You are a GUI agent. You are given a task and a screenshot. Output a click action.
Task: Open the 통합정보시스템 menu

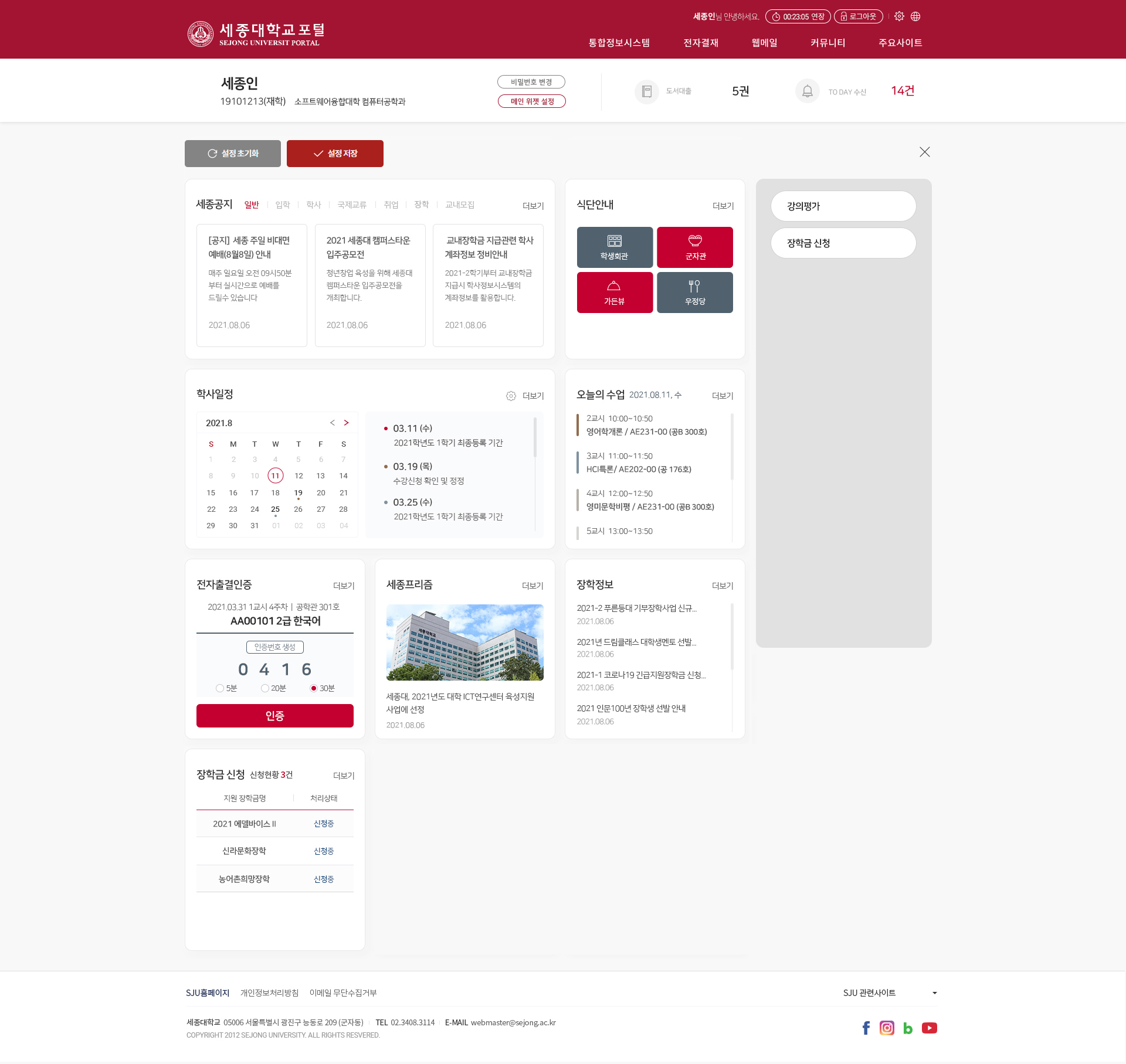[x=619, y=43]
